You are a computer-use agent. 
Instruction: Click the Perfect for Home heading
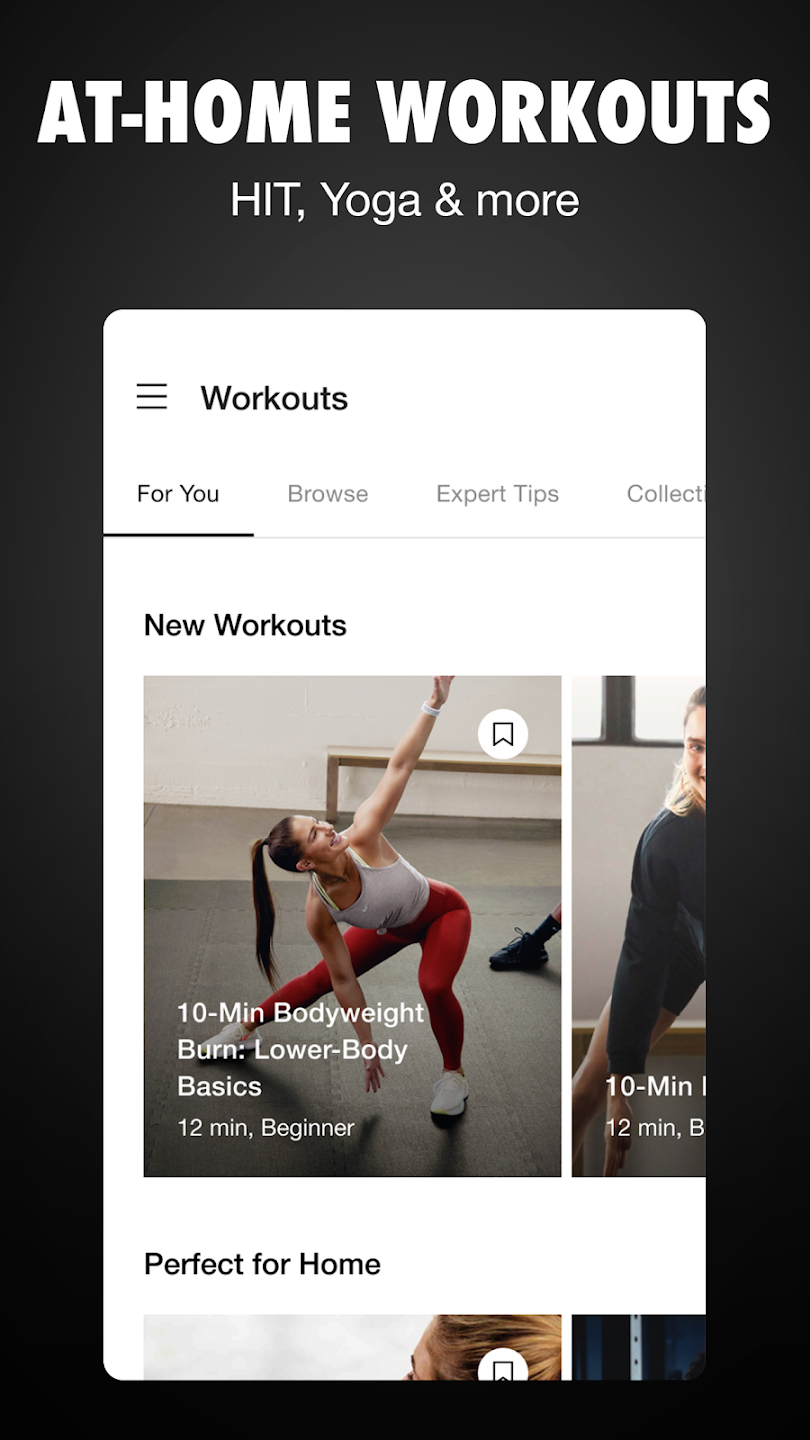click(262, 1264)
